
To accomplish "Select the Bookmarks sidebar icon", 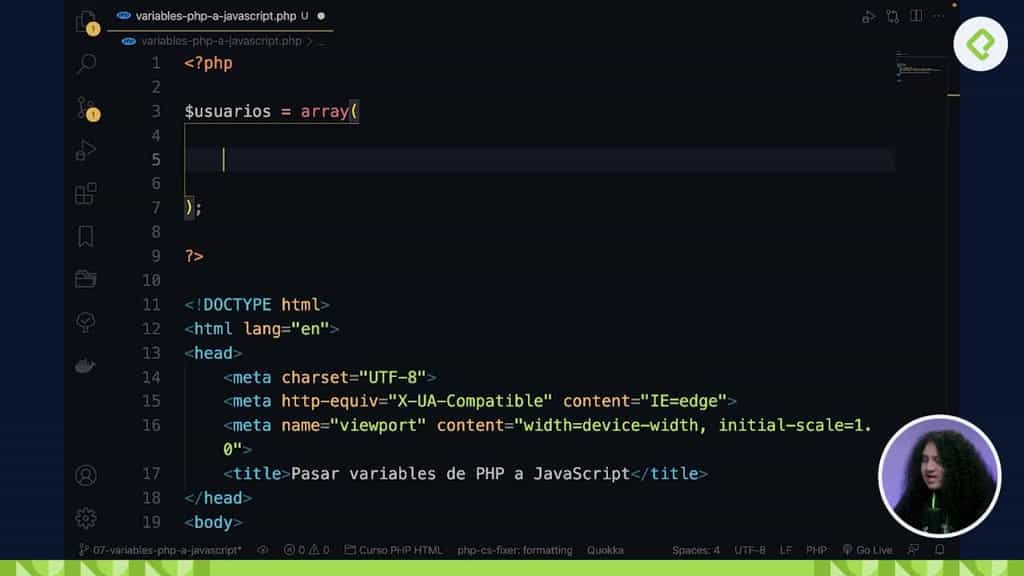I will pyautogui.click(x=85, y=237).
